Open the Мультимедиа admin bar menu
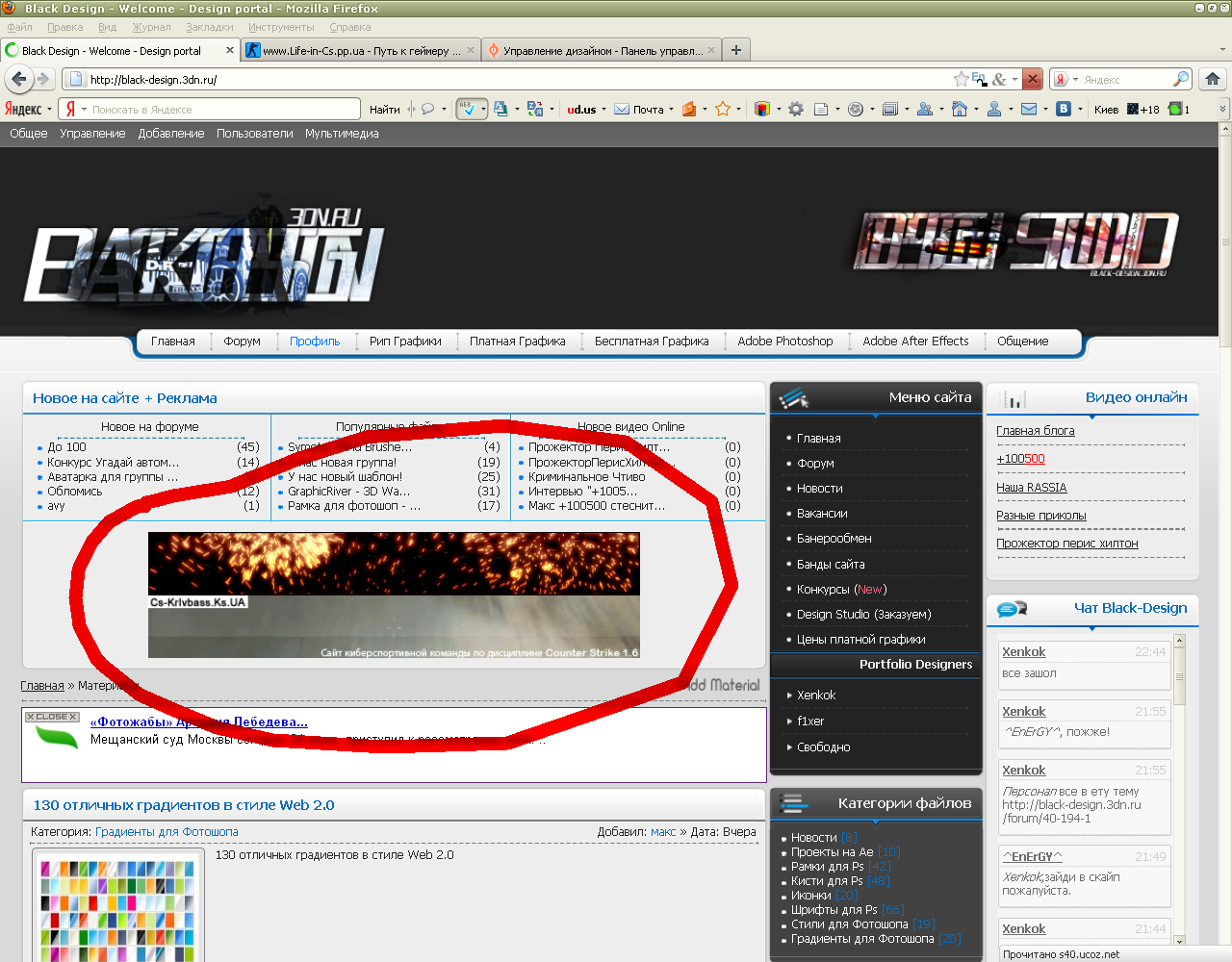Screen dimensions: 1232x962 pyautogui.click(x=342, y=134)
